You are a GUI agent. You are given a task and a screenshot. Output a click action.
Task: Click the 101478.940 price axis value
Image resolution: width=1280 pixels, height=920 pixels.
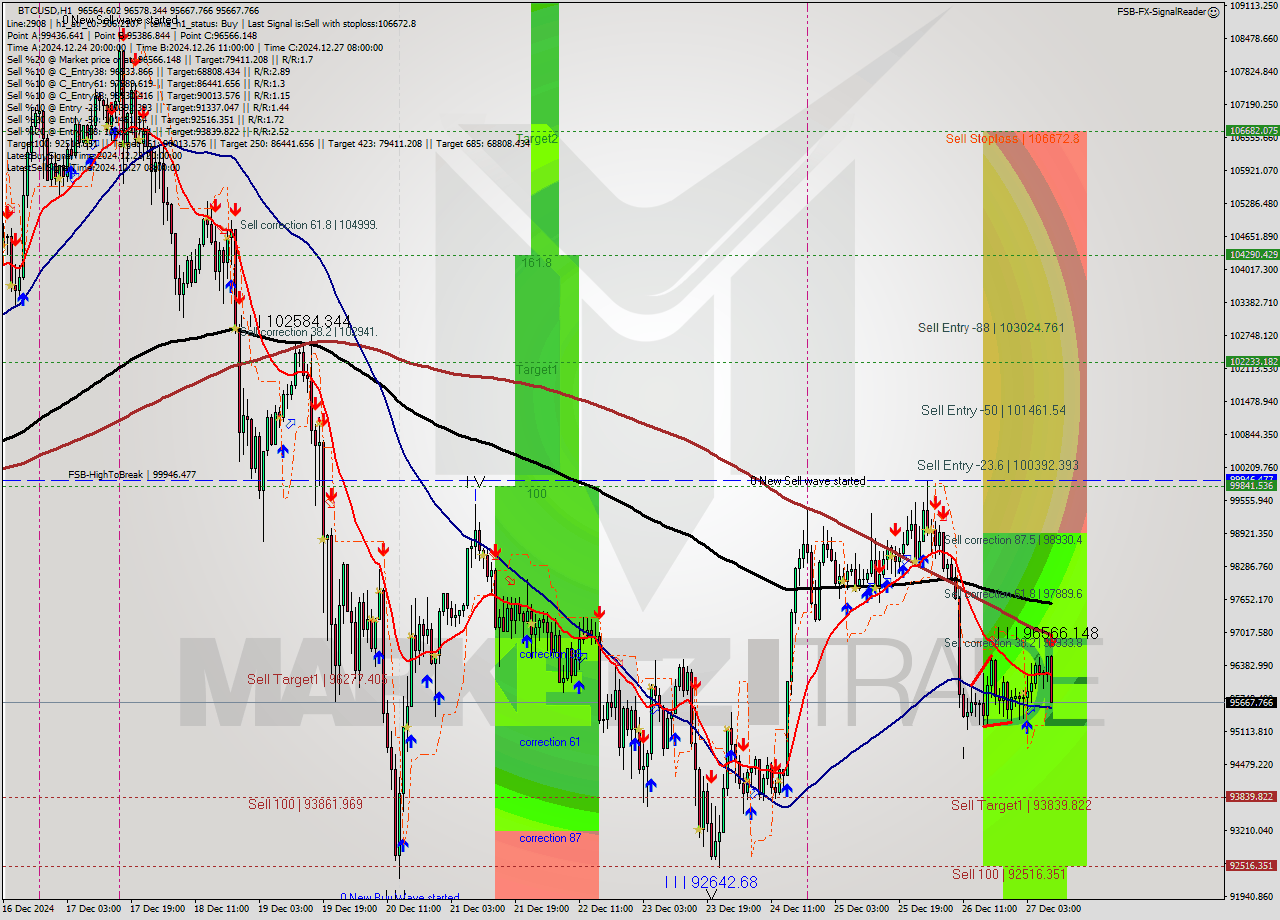click(x=1254, y=401)
